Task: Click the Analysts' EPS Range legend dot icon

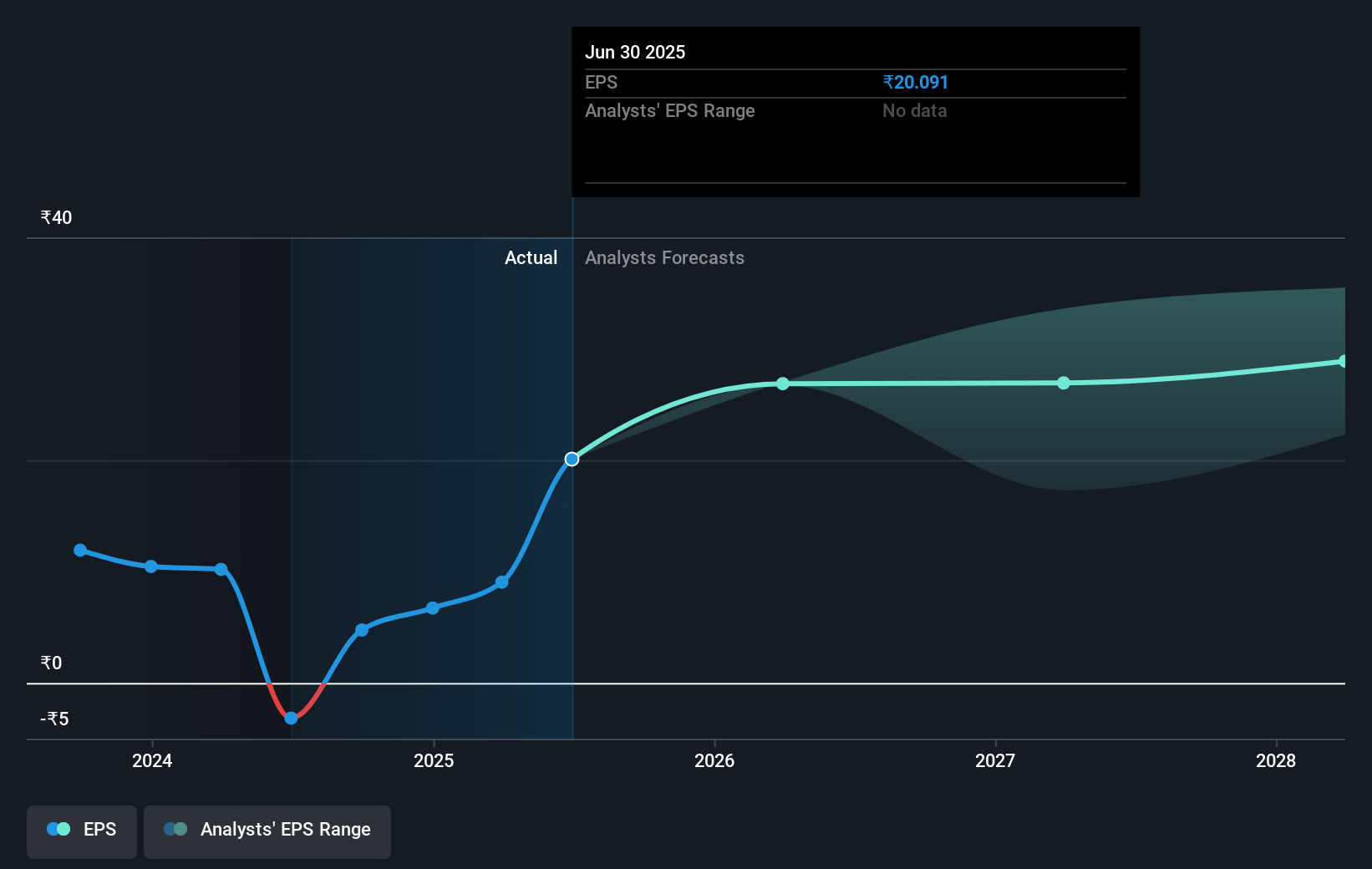Action: [x=175, y=830]
